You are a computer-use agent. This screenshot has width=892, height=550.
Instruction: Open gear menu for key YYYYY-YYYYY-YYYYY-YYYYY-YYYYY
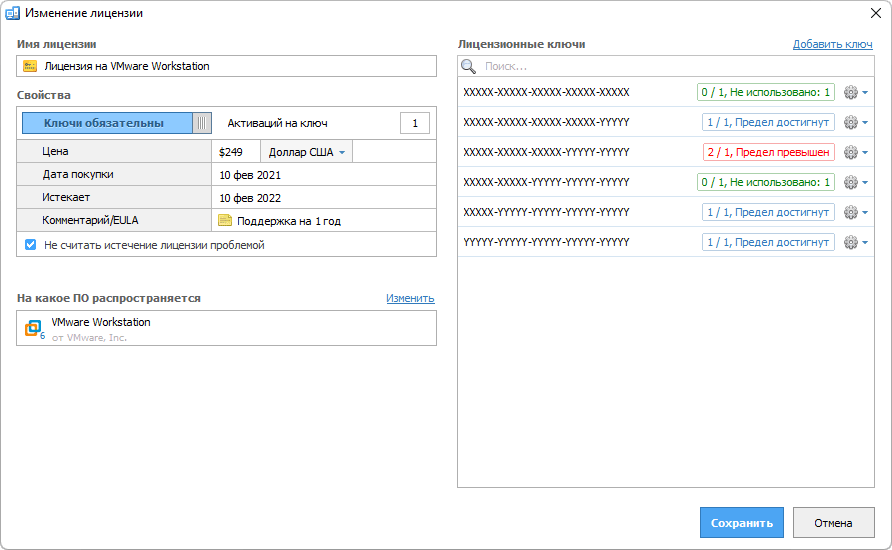(x=851, y=242)
